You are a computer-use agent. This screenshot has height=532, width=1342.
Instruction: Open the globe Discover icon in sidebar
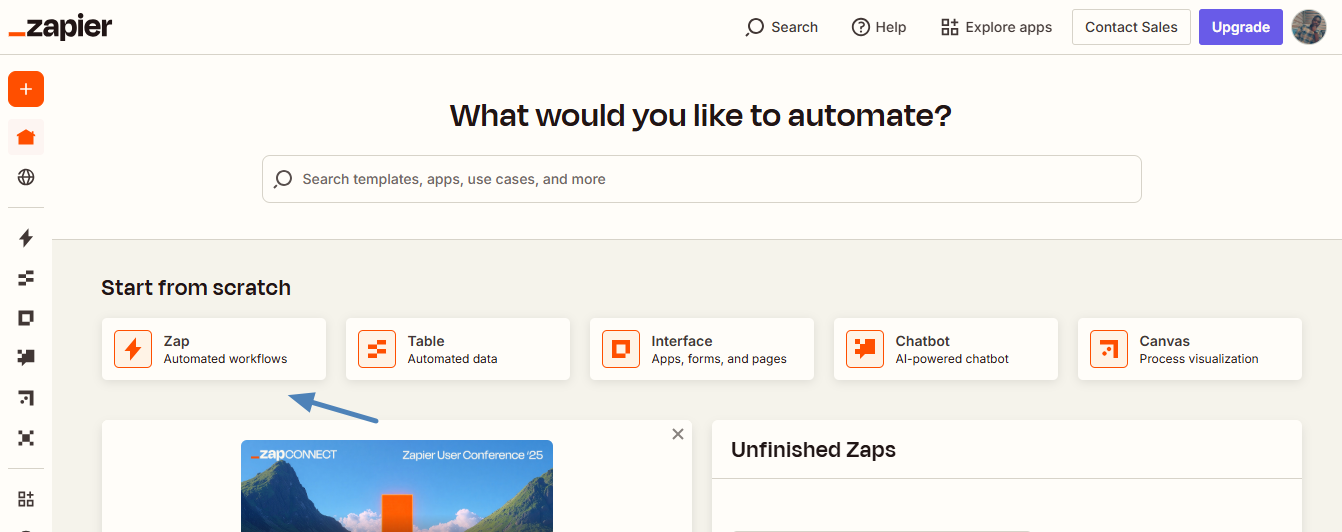(x=26, y=177)
